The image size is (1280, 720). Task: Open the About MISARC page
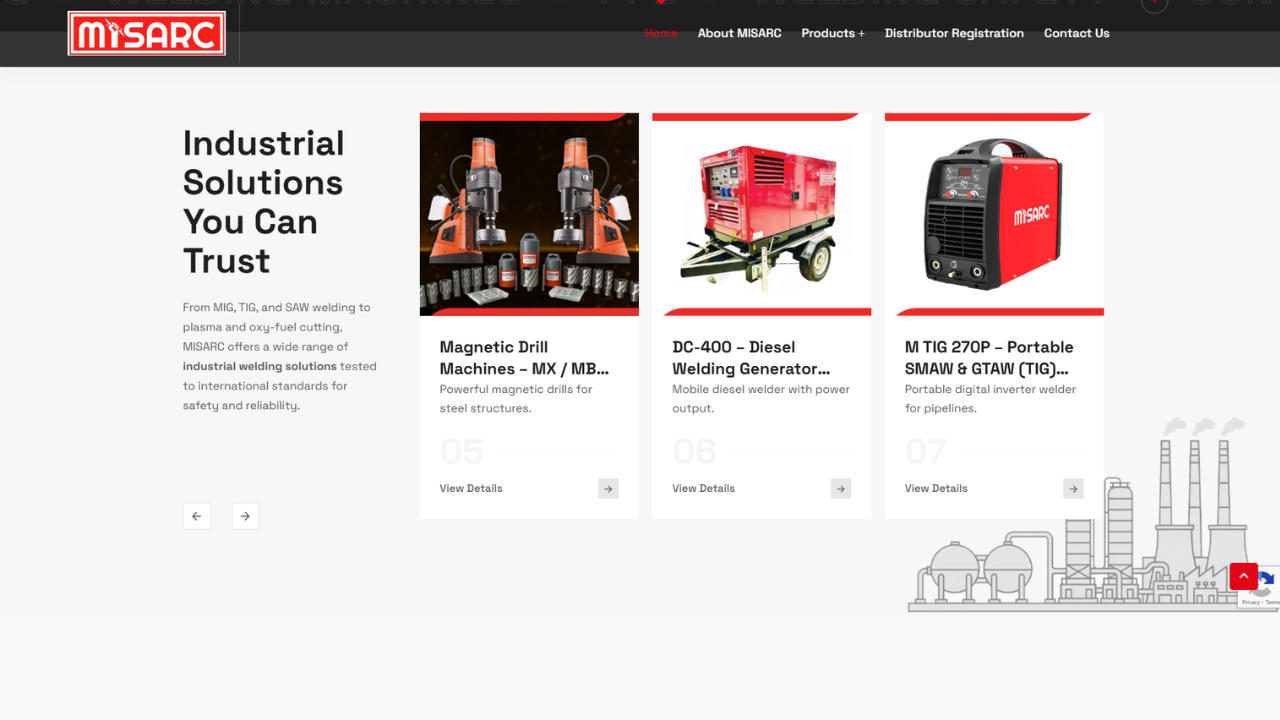(x=740, y=33)
